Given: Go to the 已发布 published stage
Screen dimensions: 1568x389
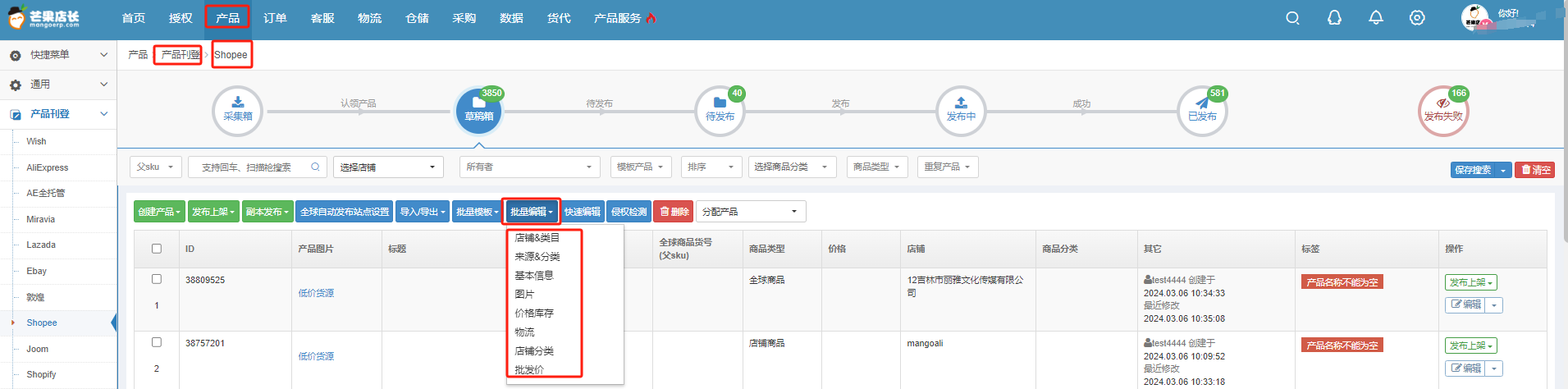Looking at the screenshot, I should (x=1202, y=111).
